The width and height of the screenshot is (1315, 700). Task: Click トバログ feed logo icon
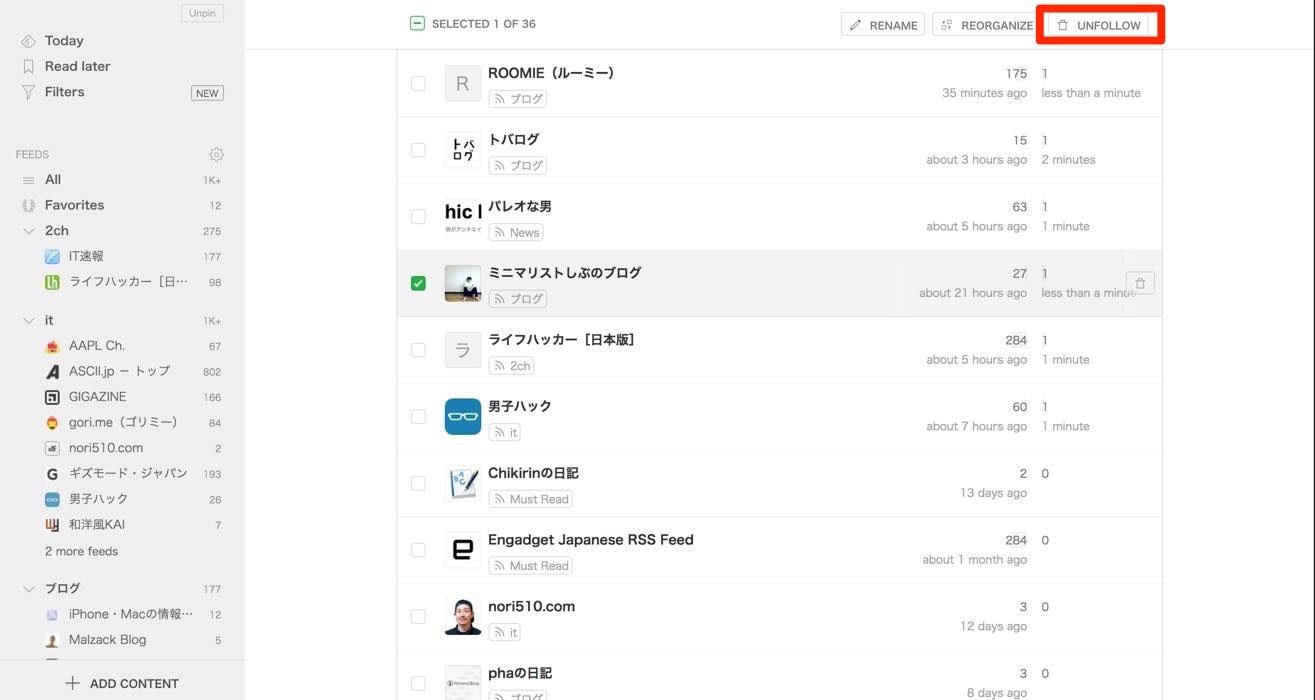(x=463, y=150)
